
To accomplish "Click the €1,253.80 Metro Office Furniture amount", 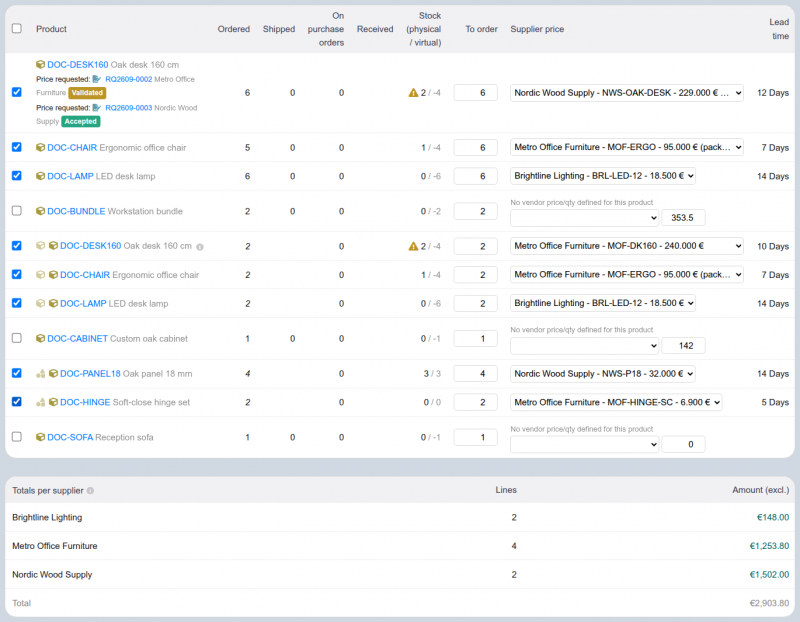I will click(769, 546).
